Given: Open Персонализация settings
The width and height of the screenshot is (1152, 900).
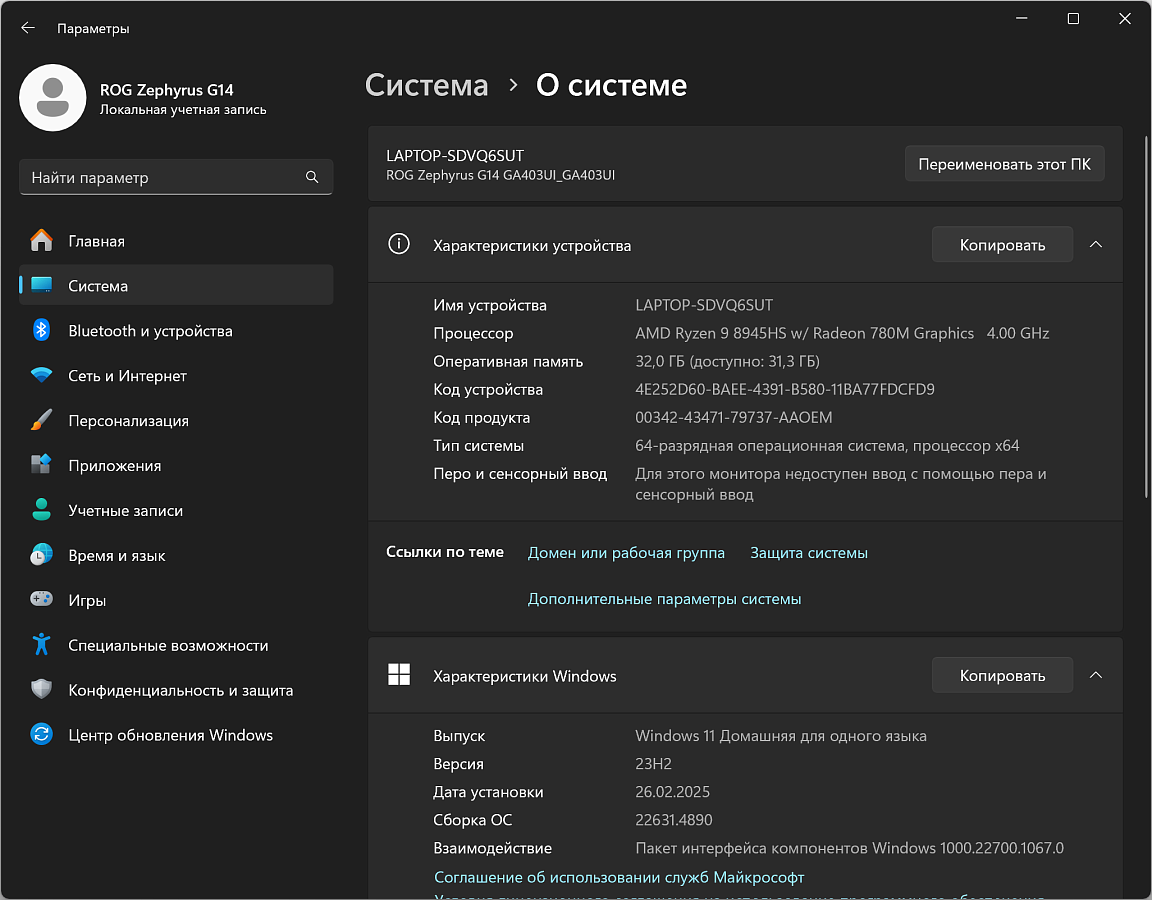Looking at the screenshot, I should [x=176, y=420].
